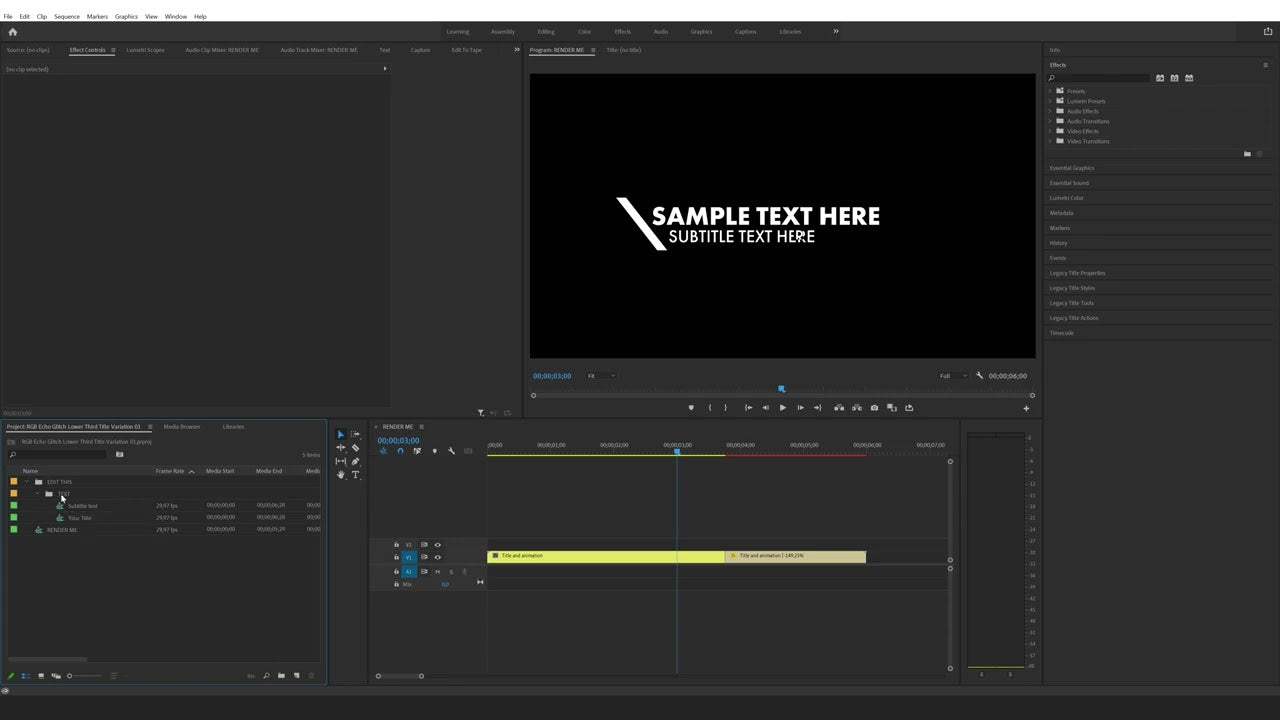
Task: Switch to Media Browser tab
Action: pos(182,427)
